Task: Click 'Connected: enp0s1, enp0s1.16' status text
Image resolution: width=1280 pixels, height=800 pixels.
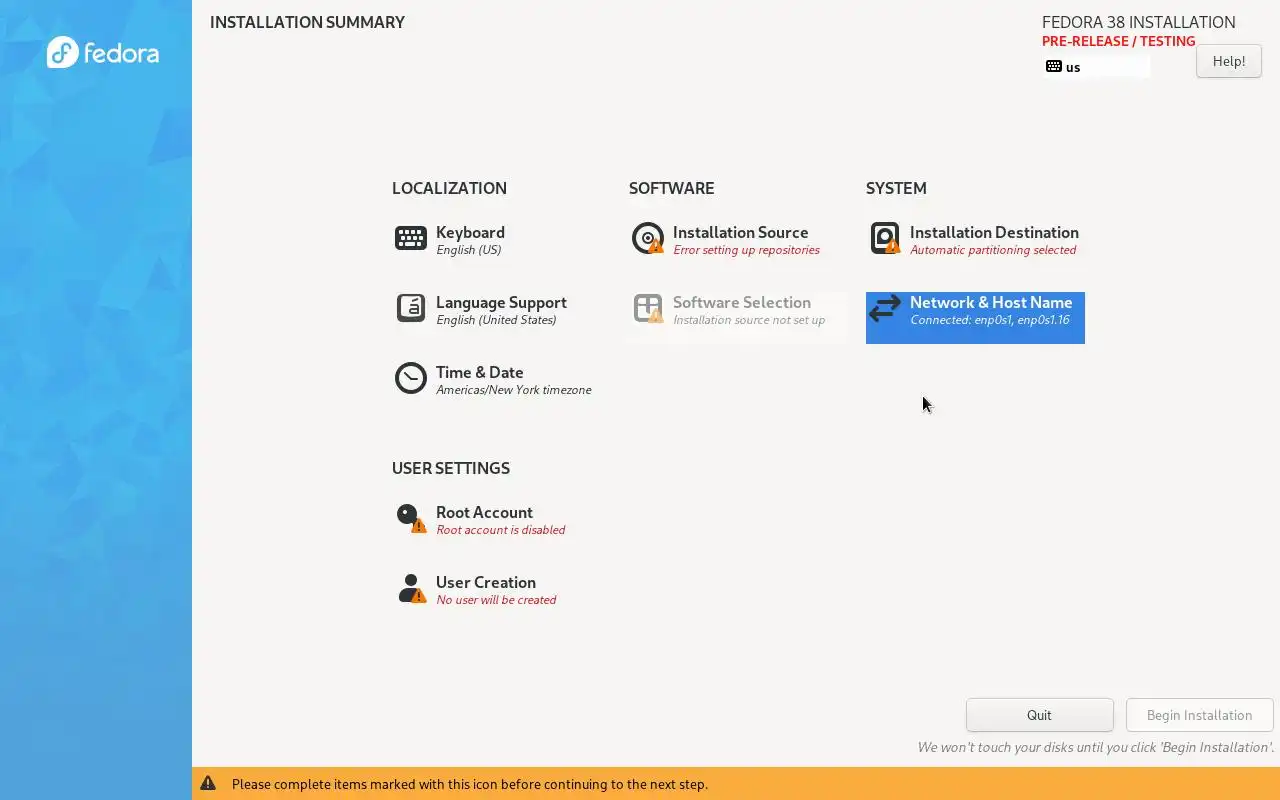Action: click(x=990, y=320)
